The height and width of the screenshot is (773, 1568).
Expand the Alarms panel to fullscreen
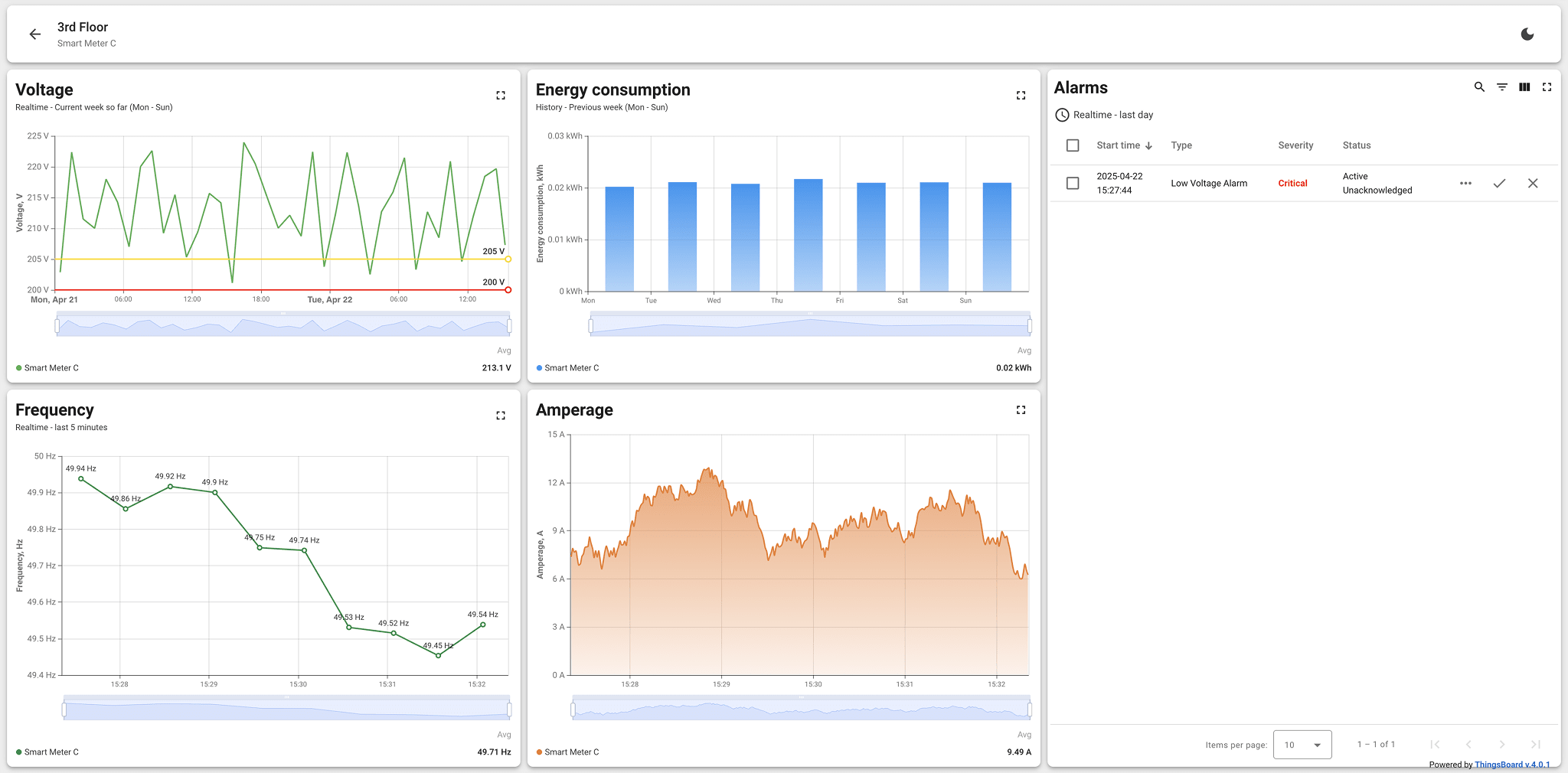click(x=1547, y=87)
